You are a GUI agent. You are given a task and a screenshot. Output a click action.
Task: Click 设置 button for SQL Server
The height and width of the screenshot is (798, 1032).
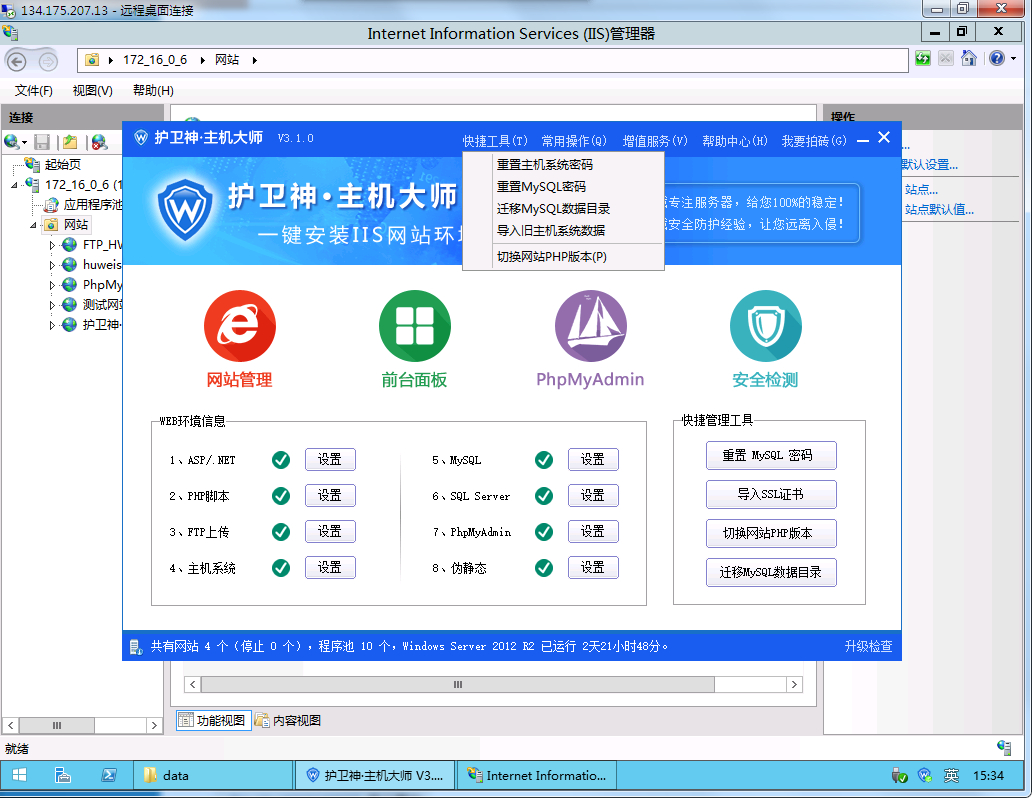tap(593, 495)
